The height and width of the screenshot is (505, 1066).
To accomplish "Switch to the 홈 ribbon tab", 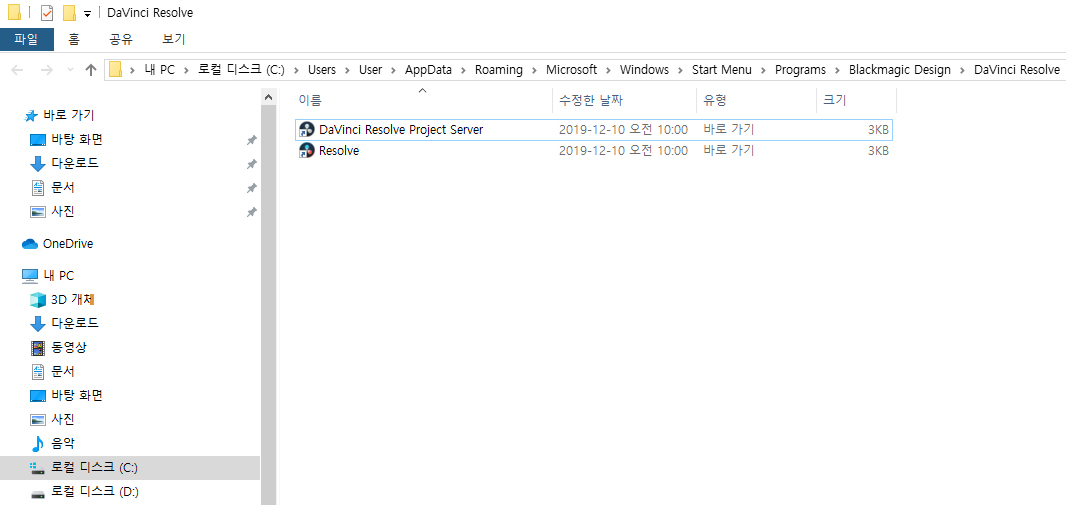I will 73,39.
